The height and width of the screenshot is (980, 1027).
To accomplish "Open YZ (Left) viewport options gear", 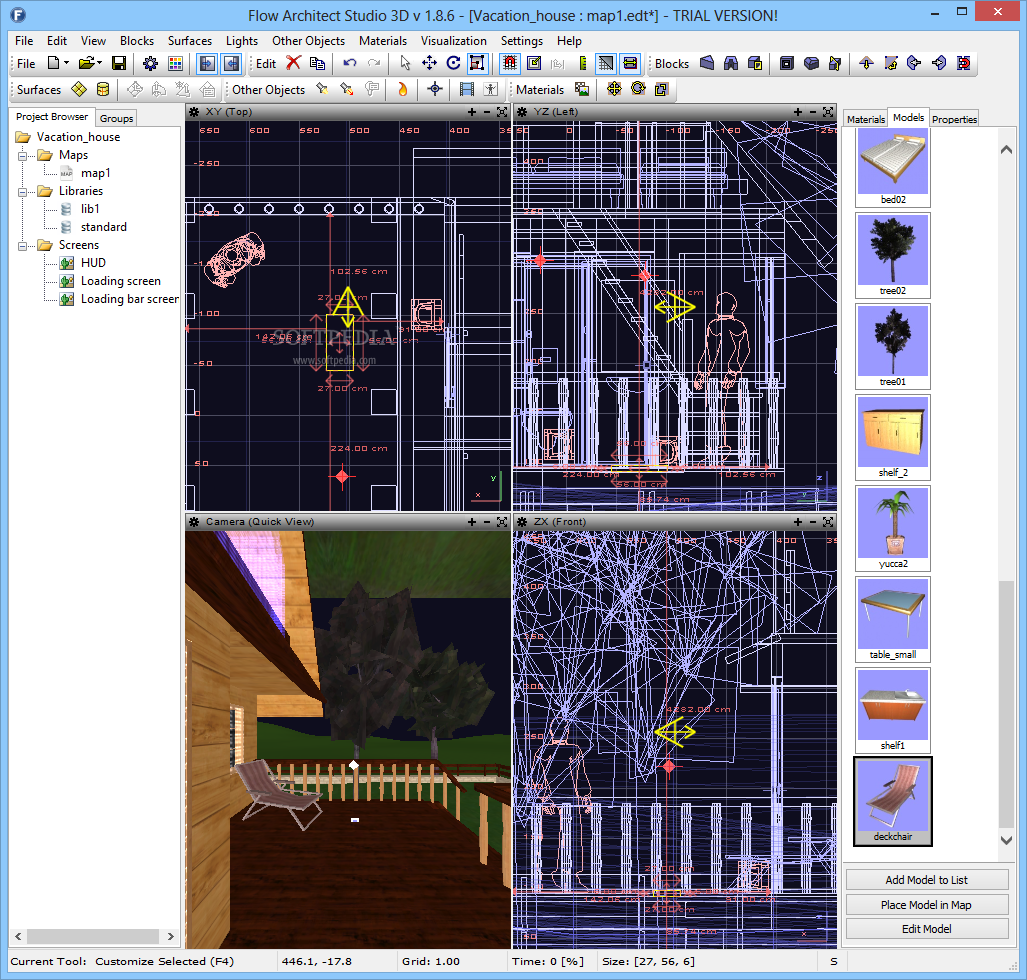I will click(521, 112).
